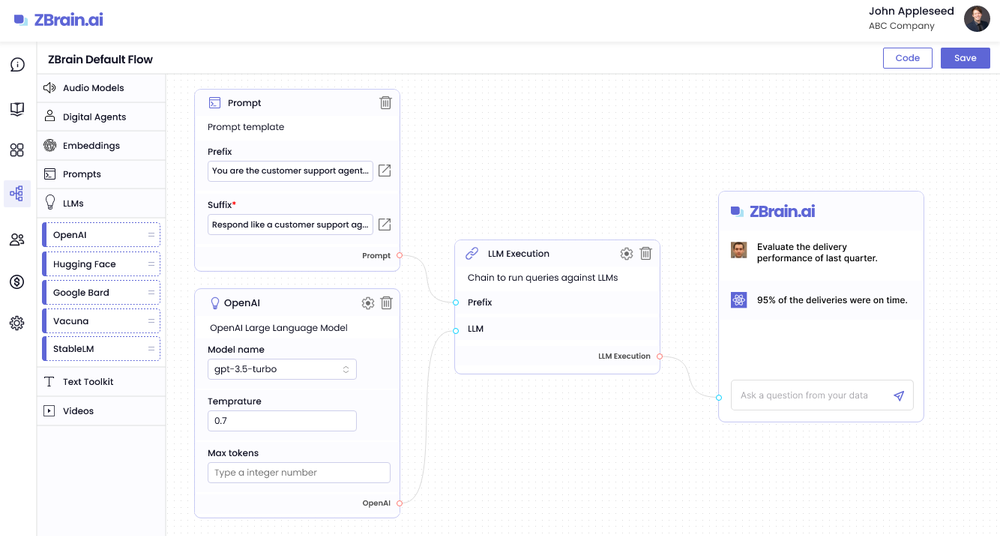Expand the Prefix field editor icon

coord(384,171)
